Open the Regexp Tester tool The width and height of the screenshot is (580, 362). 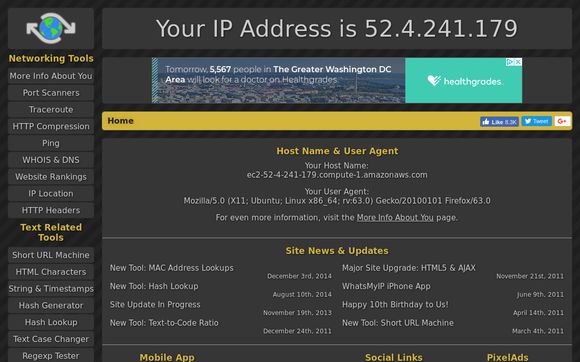point(51,356)
